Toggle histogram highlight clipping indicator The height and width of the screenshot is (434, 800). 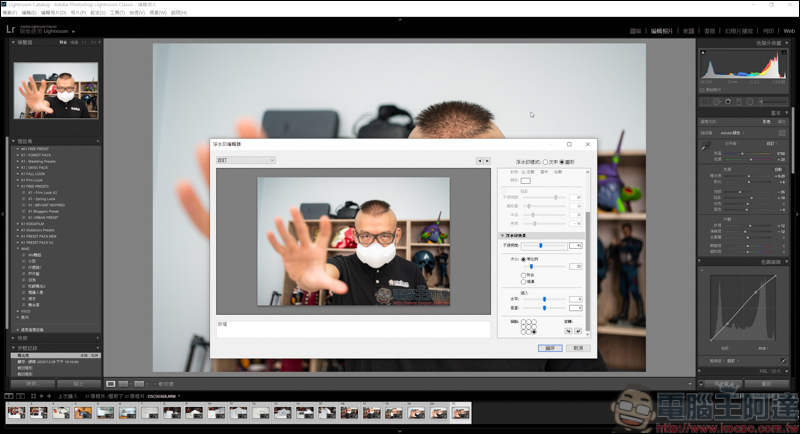point(784,53)
